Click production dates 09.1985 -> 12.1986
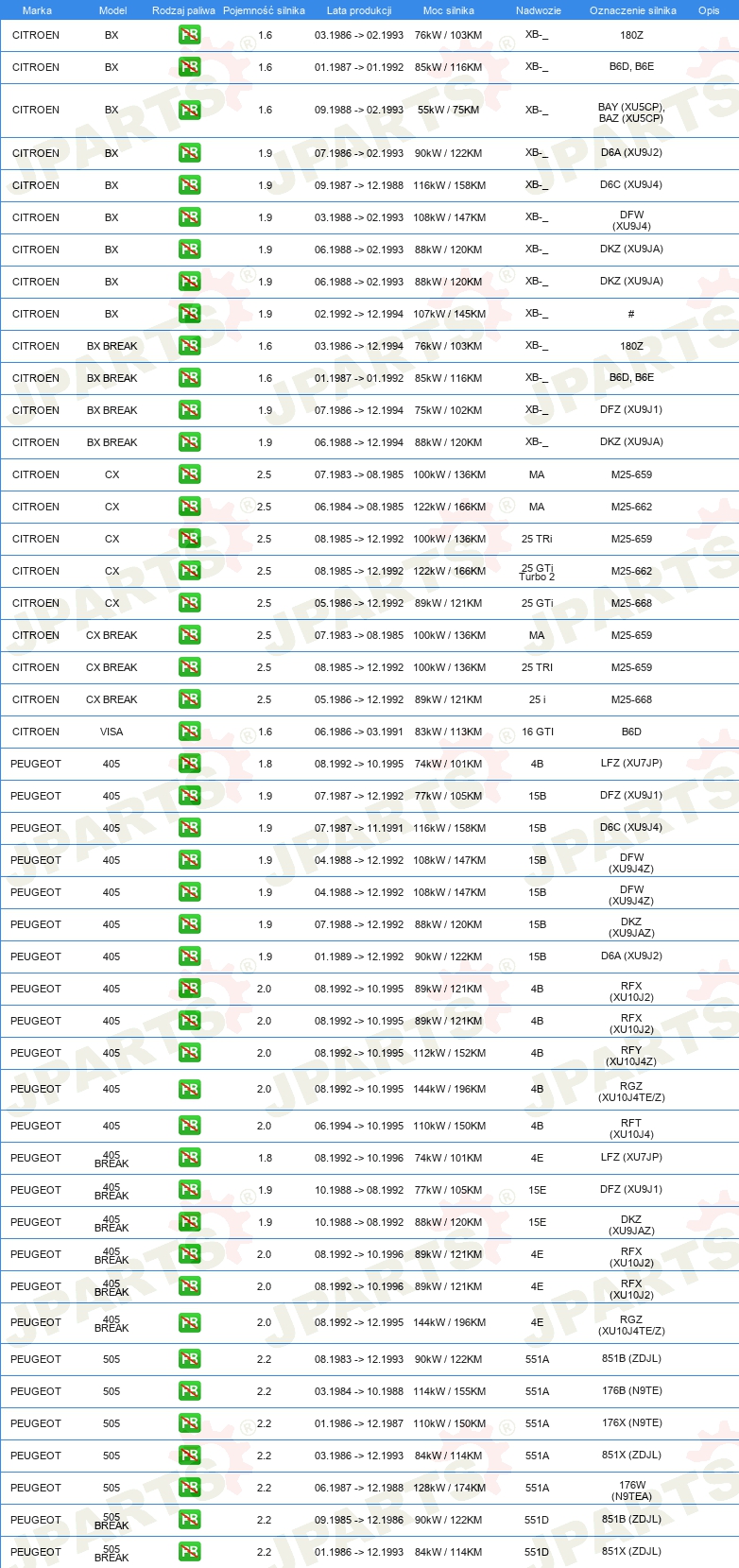This screenshot has height=1568, width=739. [359, 1520]
